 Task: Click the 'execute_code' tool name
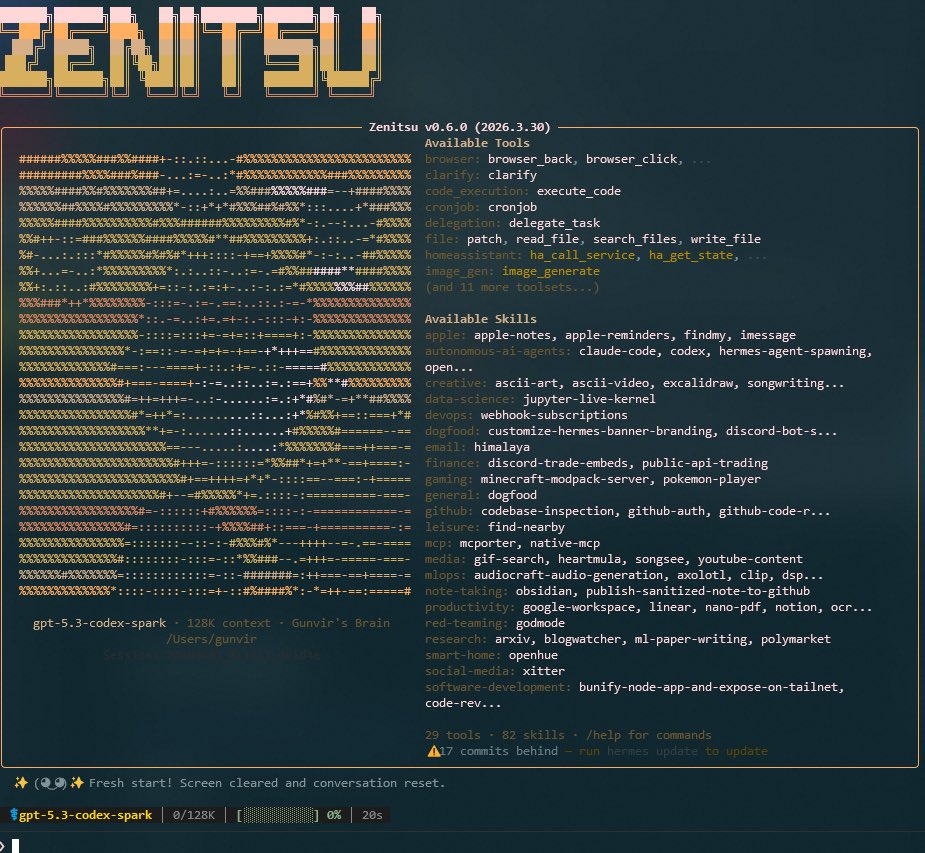578,191
